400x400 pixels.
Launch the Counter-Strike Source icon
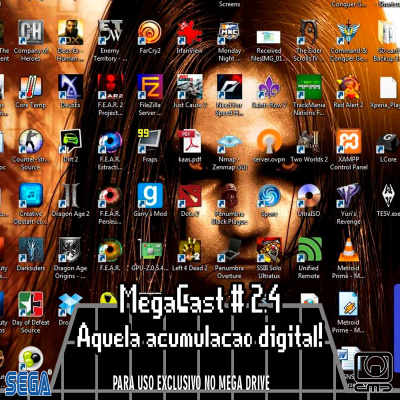31,141
